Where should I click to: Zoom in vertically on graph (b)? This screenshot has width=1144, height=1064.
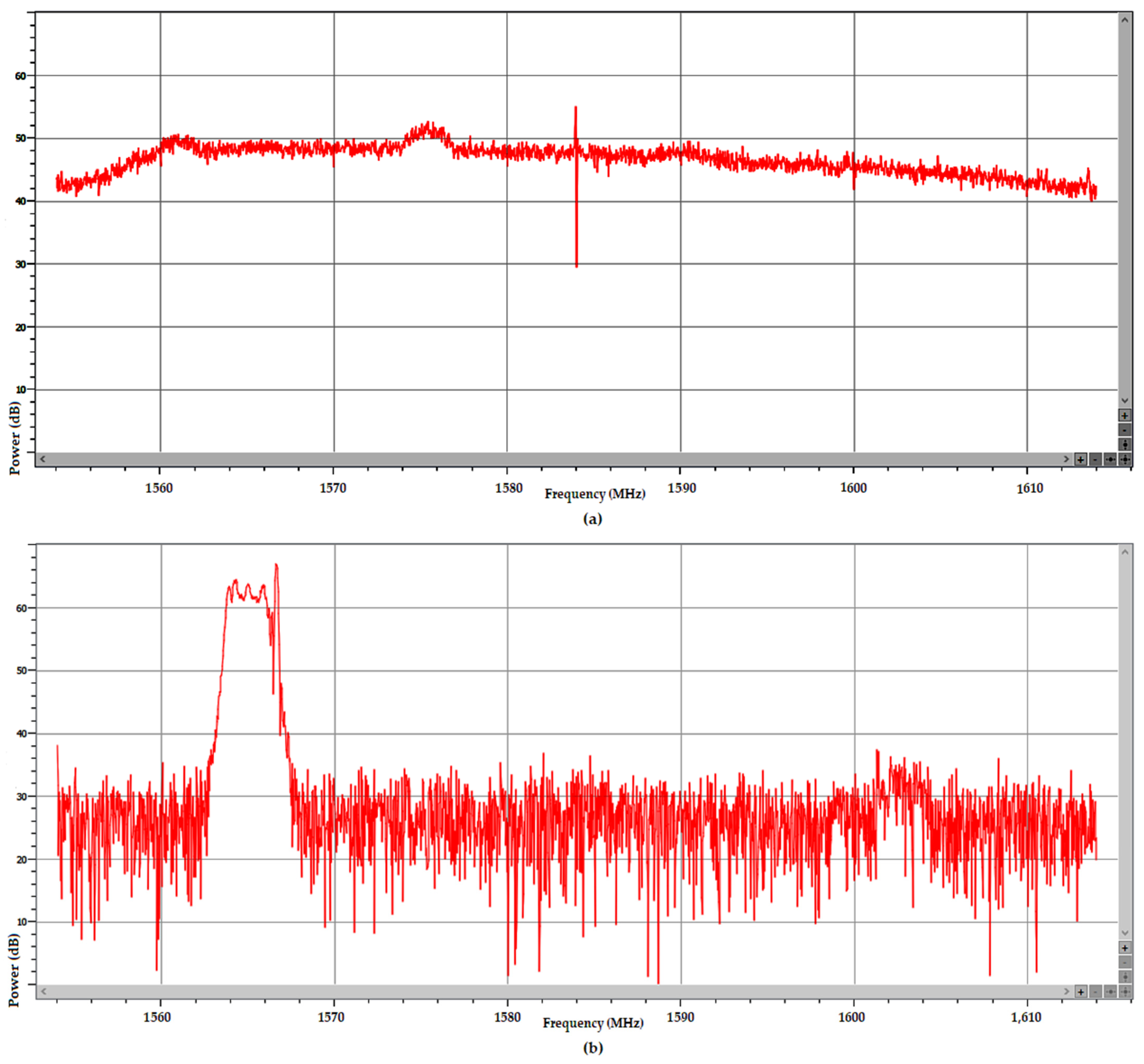(x=1125, y=947)
